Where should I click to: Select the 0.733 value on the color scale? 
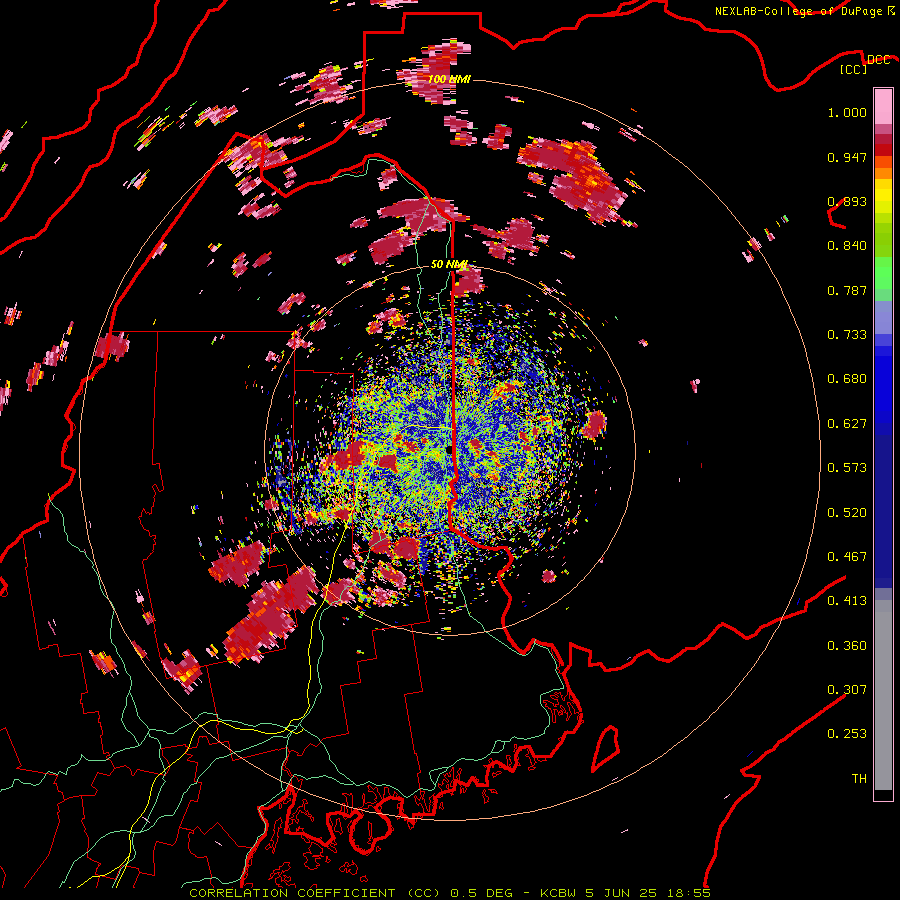click(x=847, y=335)
